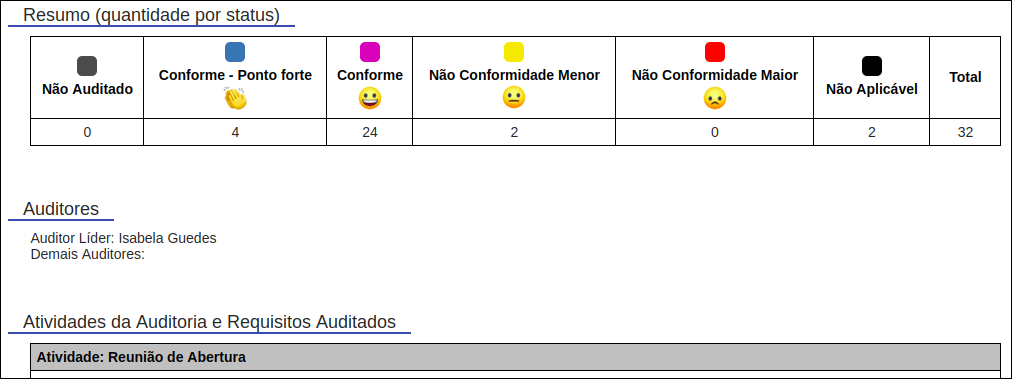1012x379 pixels.
Task: Click the Conforme count value 24
Action: coord(370,132)
